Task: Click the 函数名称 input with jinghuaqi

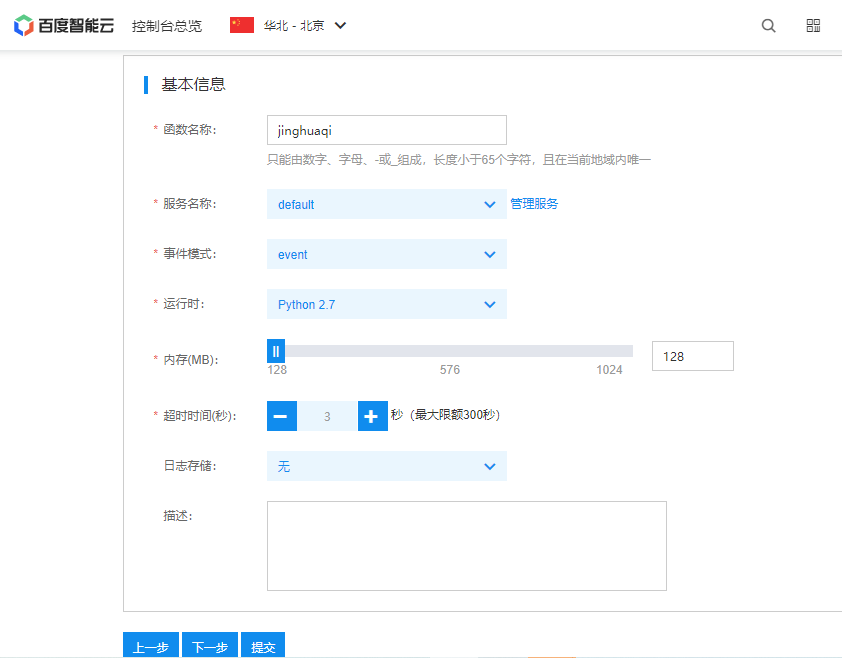Action: pos(387,130)
